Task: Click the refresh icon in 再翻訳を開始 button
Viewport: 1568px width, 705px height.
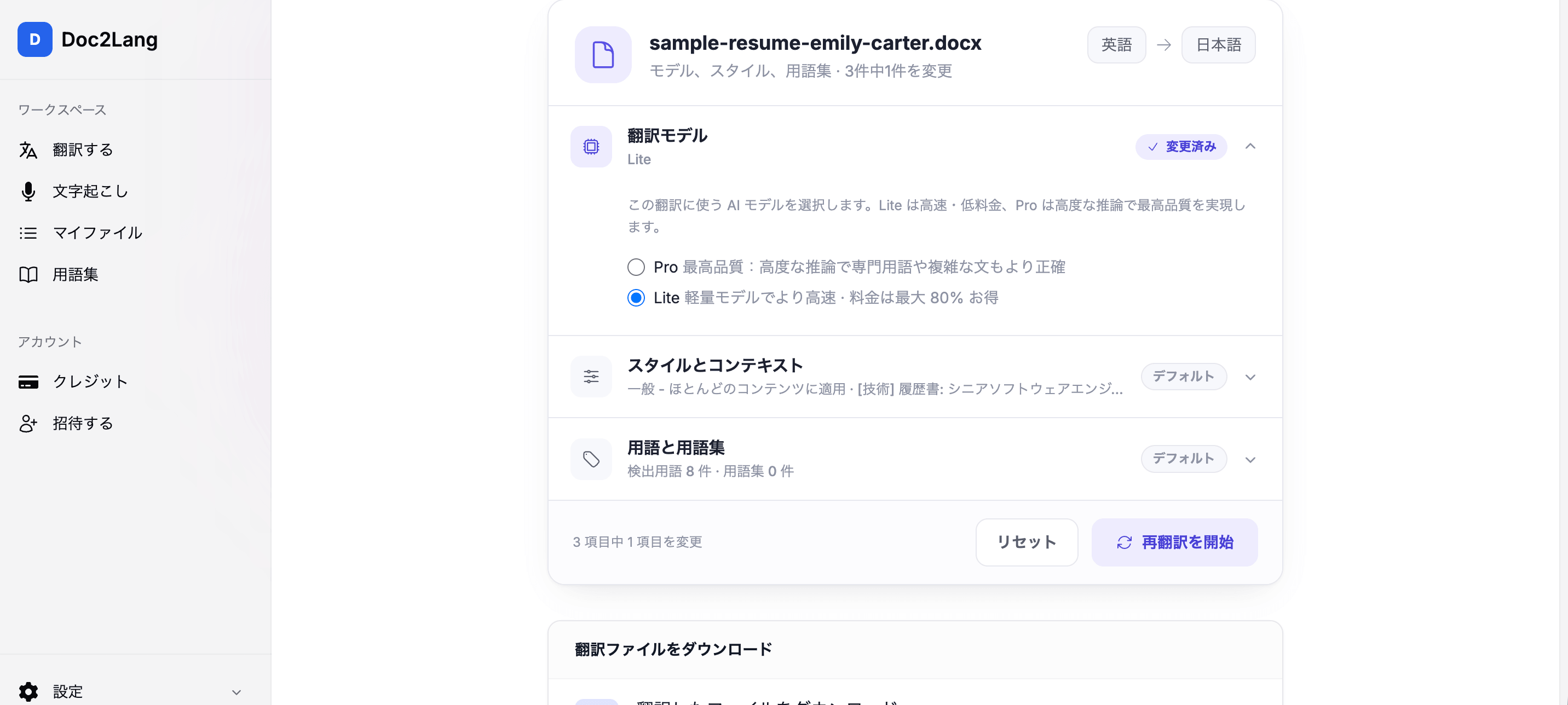Action: (1124, 542)
